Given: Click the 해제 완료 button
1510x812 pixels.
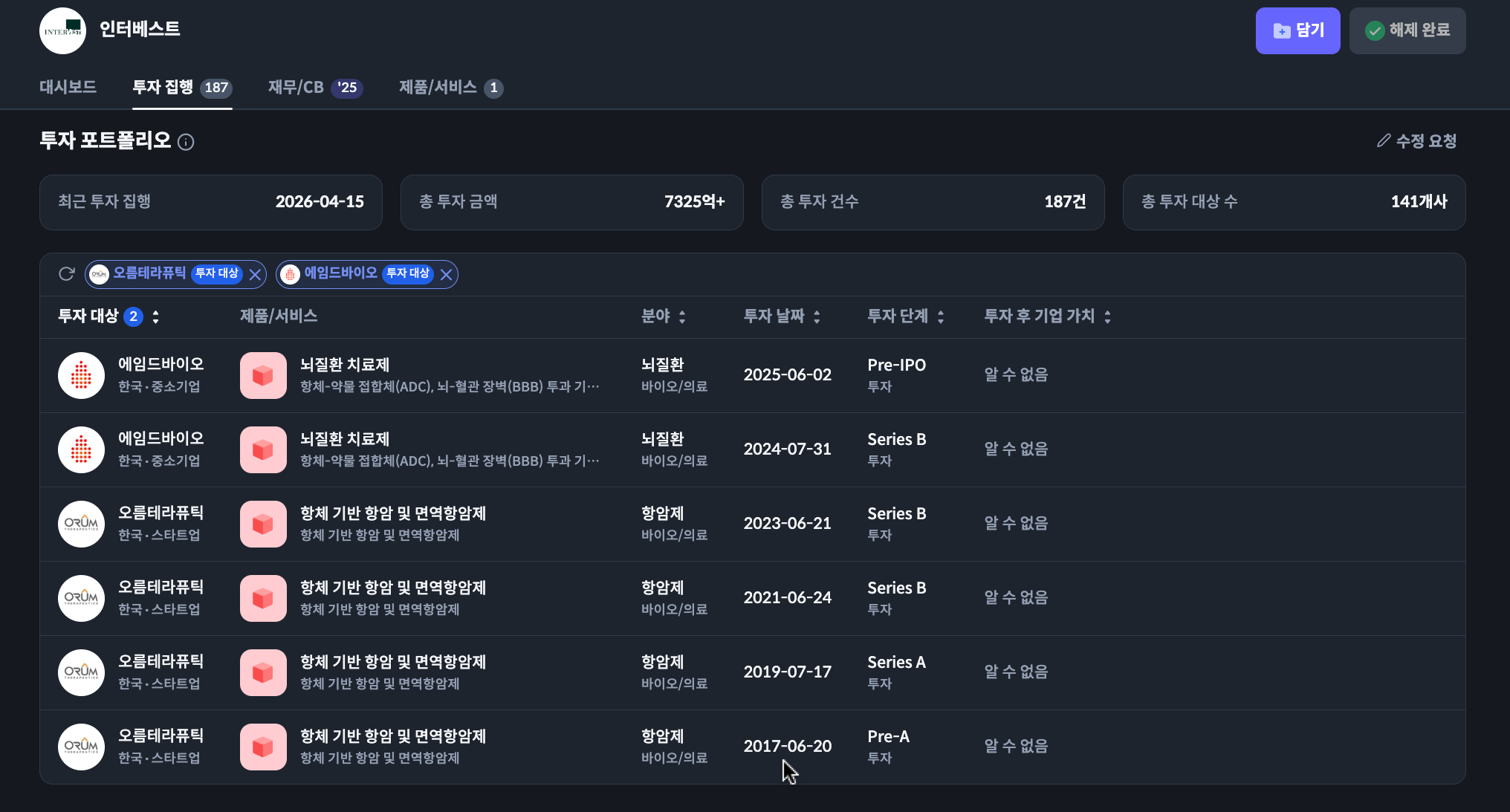Looking at the screenshot, I should coord(1407,30).
